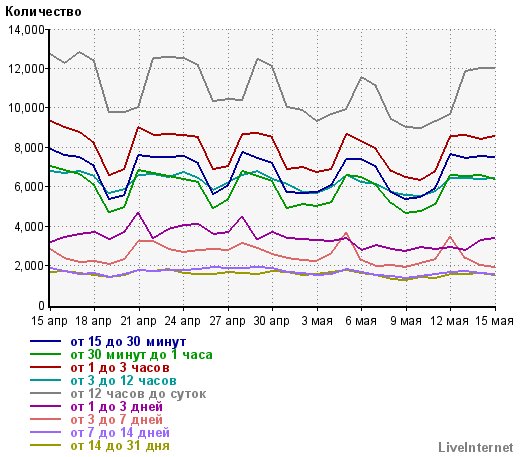
Task: Click the light violet legend line swatch
Action: pyautogui.click(x=45, y=432)
